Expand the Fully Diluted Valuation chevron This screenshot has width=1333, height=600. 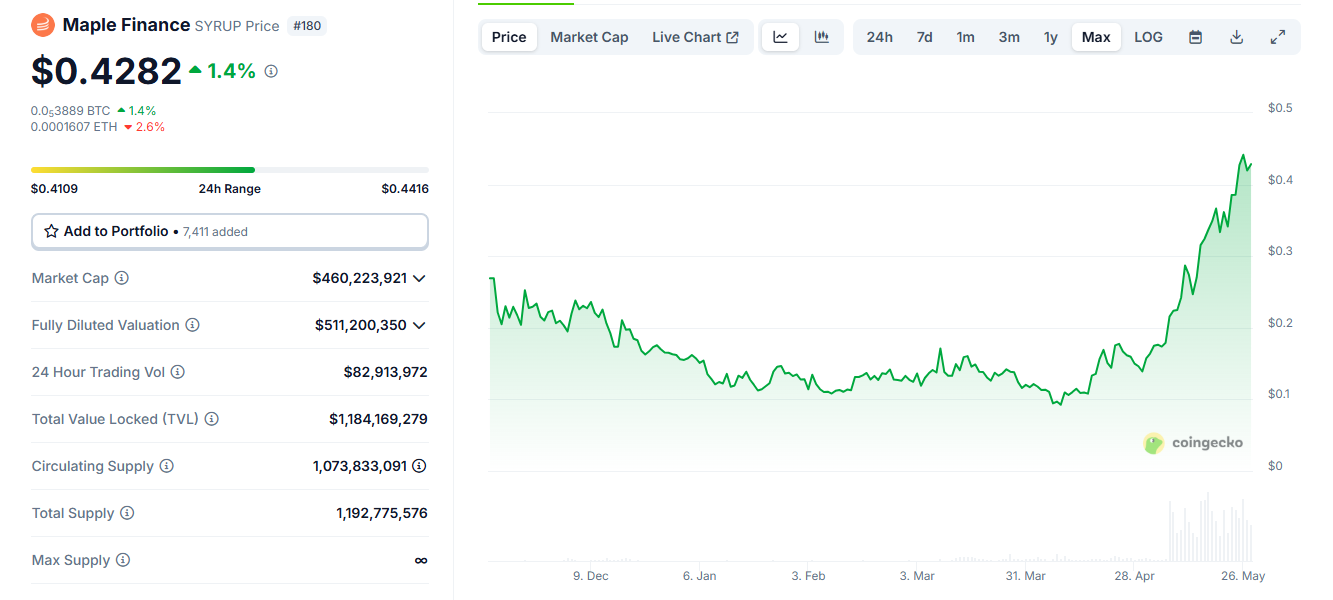tap(419, 325)
